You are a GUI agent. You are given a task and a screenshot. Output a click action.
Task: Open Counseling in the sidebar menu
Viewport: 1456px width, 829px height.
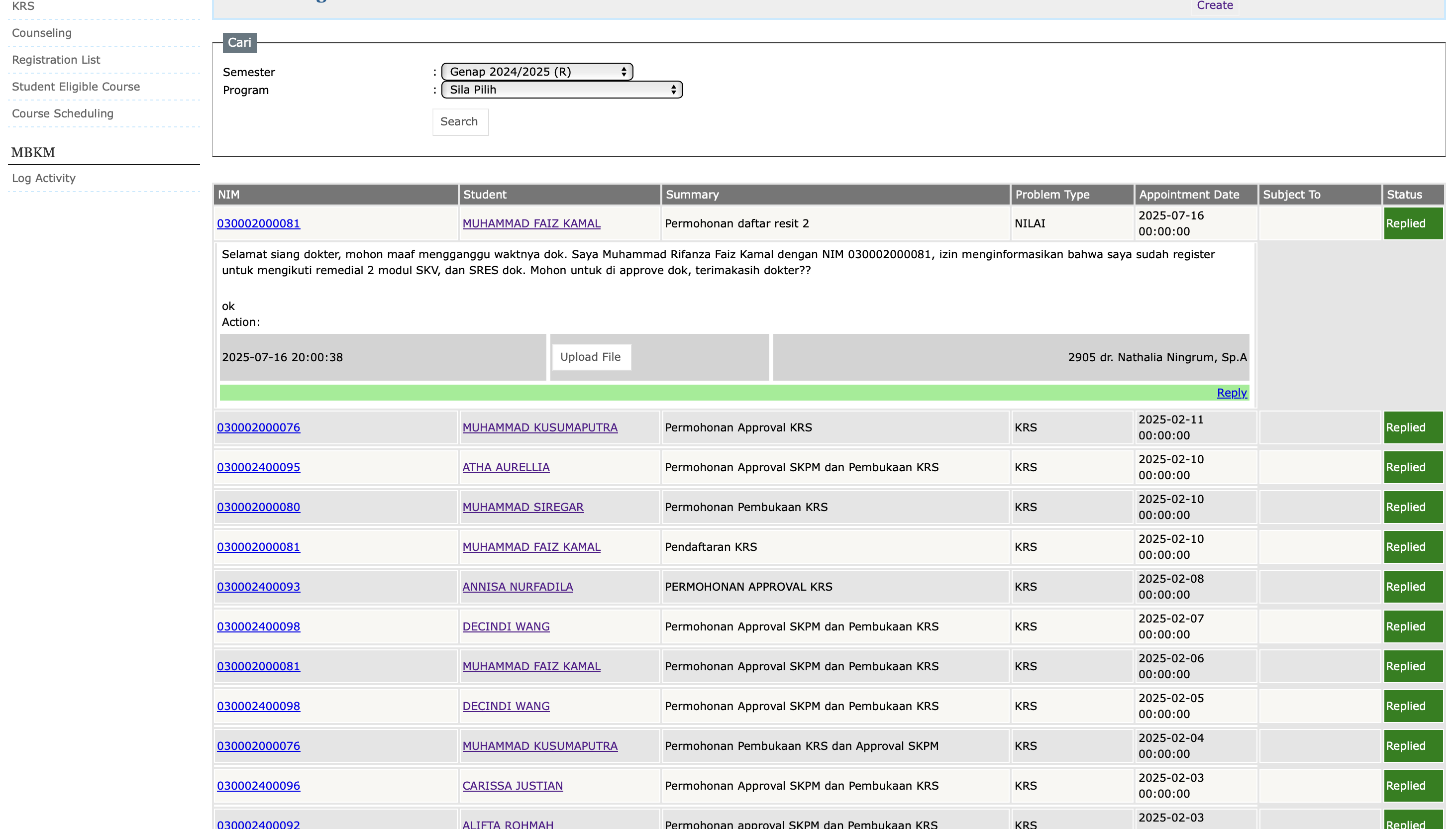point(42,33)
